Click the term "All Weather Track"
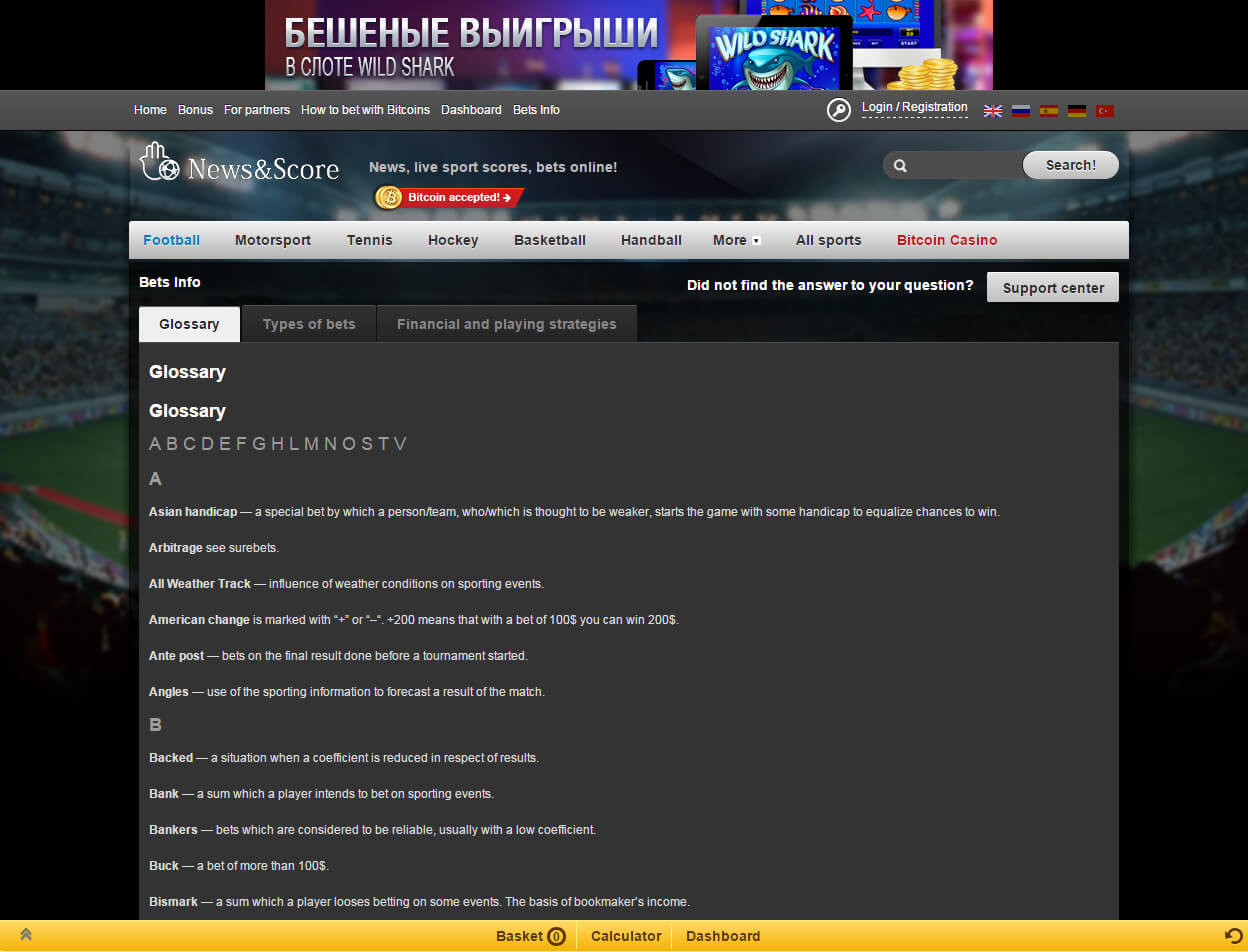 click(x=200, y=584)
